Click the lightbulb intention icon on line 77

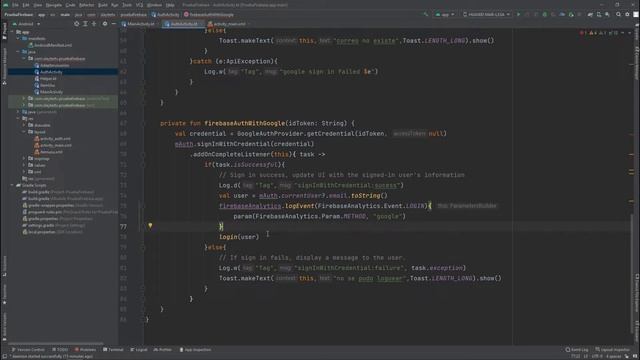click(x=150, y=226)
